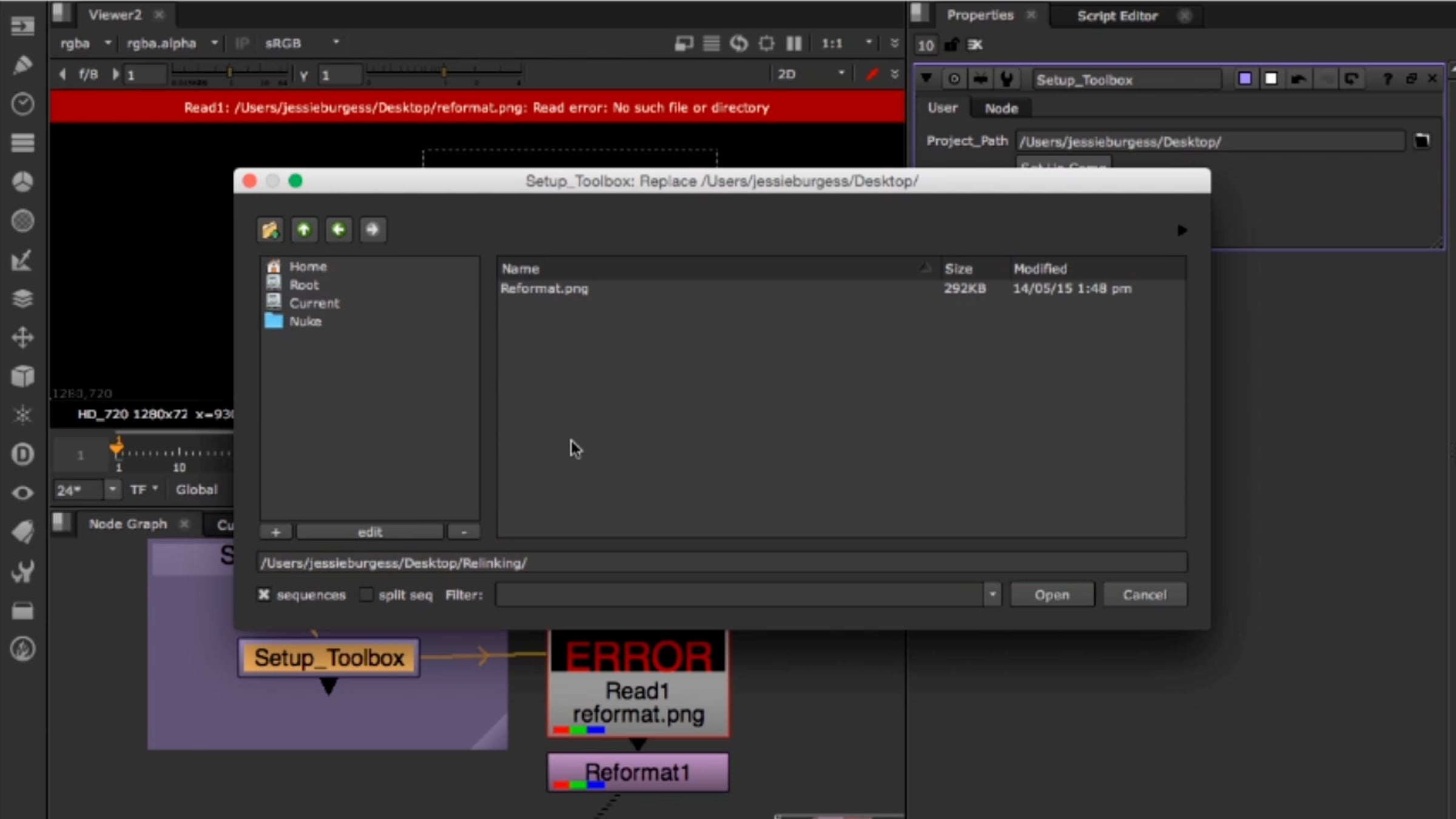Open the Transform nodes menu
Image resolution: width=1456 pixels, height=819 pixels.
coord(22,337)
